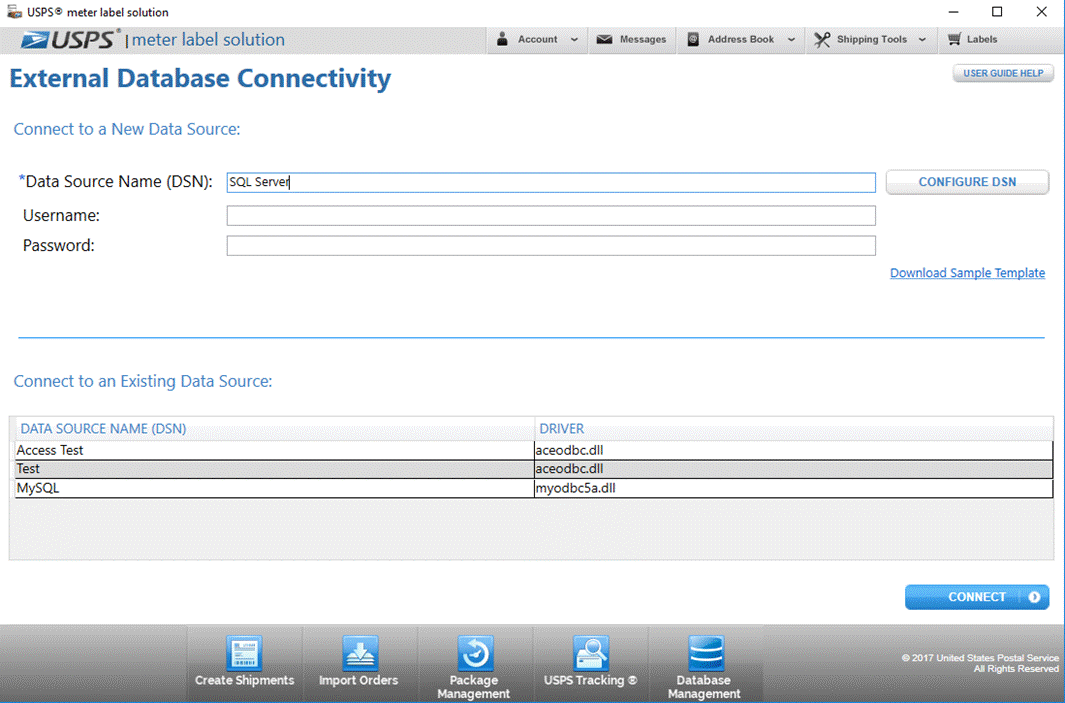Expand the Account dropdown arrow
The image size is (1065, 703).
[575, 39]
